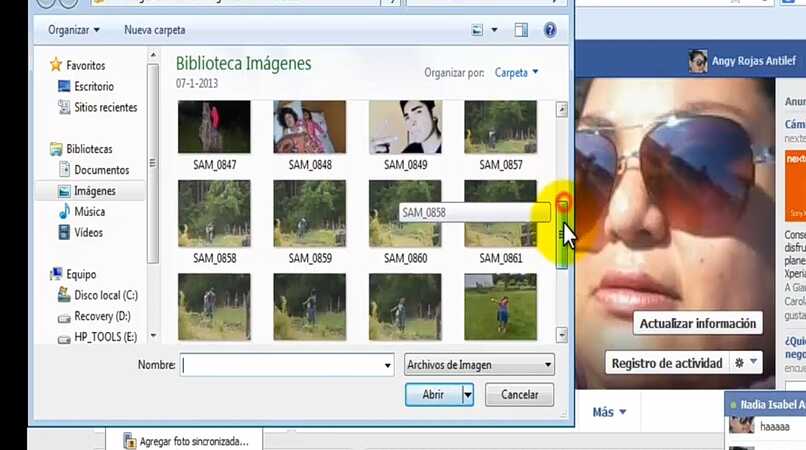Expand the Abrir button split arrow

467,395
